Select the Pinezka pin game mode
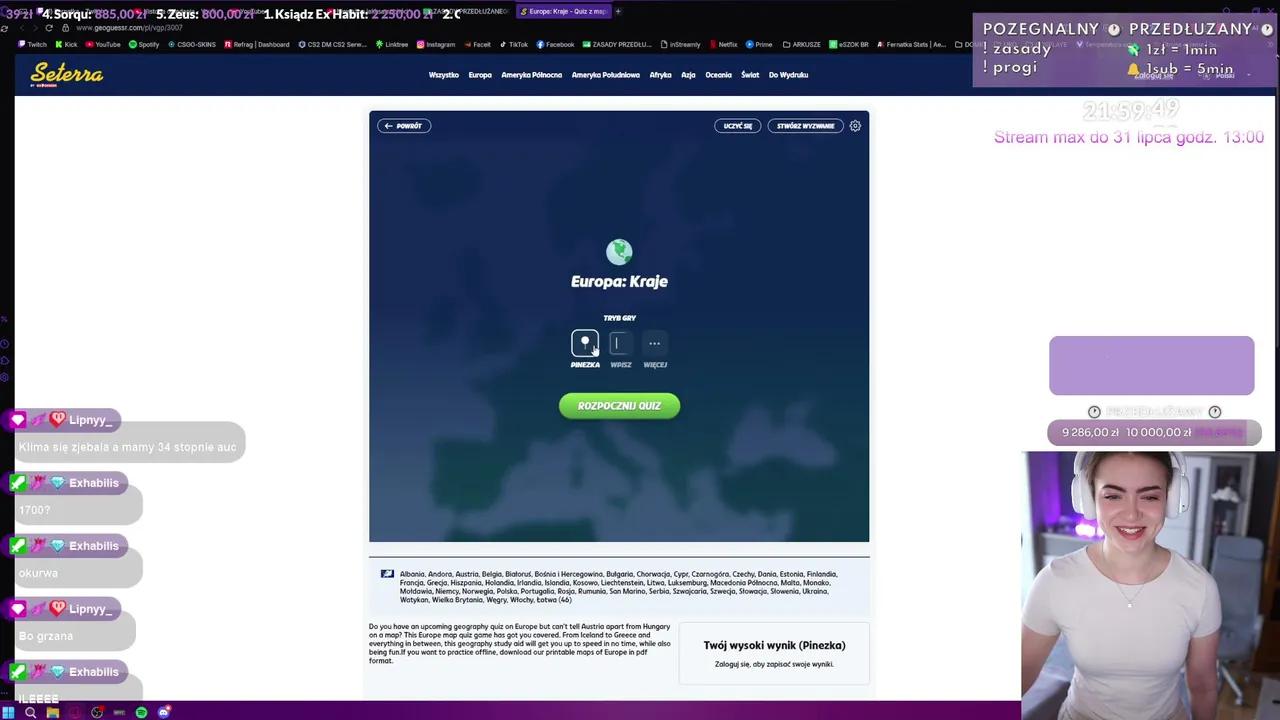The image size is (1280, 720). (x=585, y=343)
